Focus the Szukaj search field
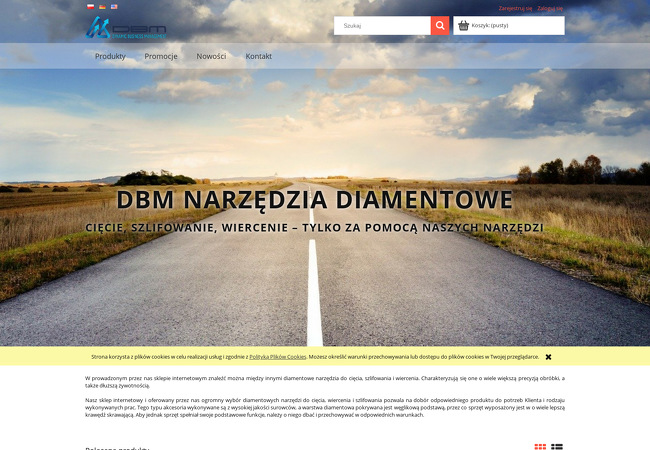Viewport: 650px width, 450px height. click(382, 26)
